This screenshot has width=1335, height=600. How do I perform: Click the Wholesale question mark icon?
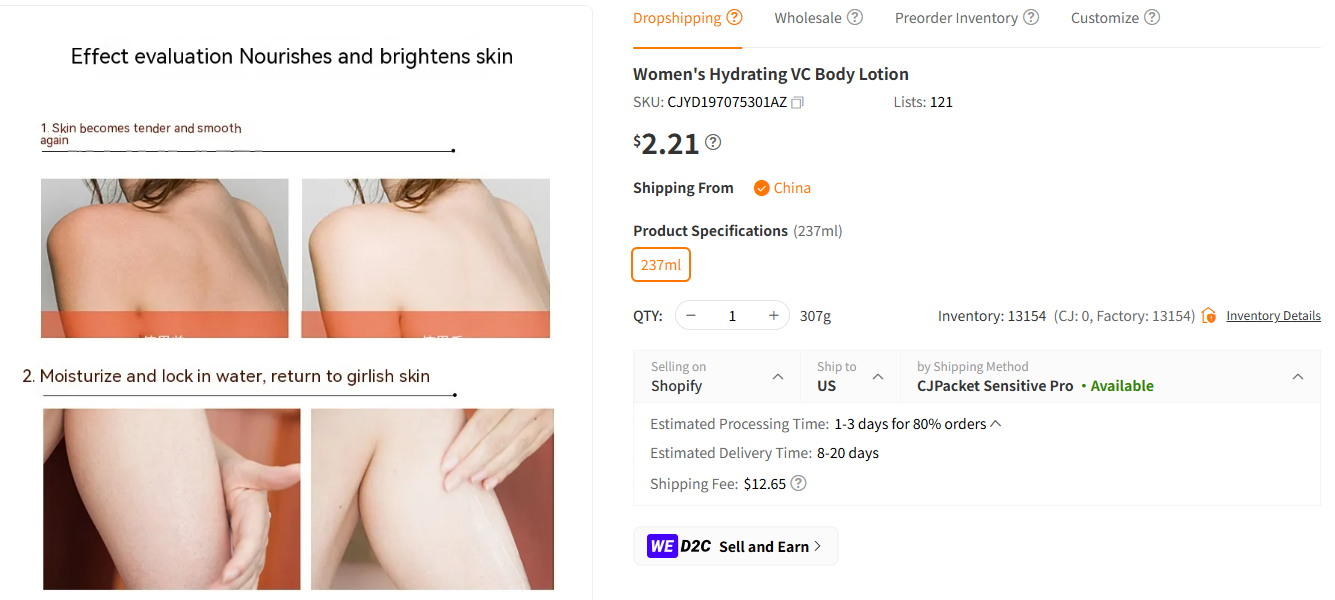pos(855,17)
